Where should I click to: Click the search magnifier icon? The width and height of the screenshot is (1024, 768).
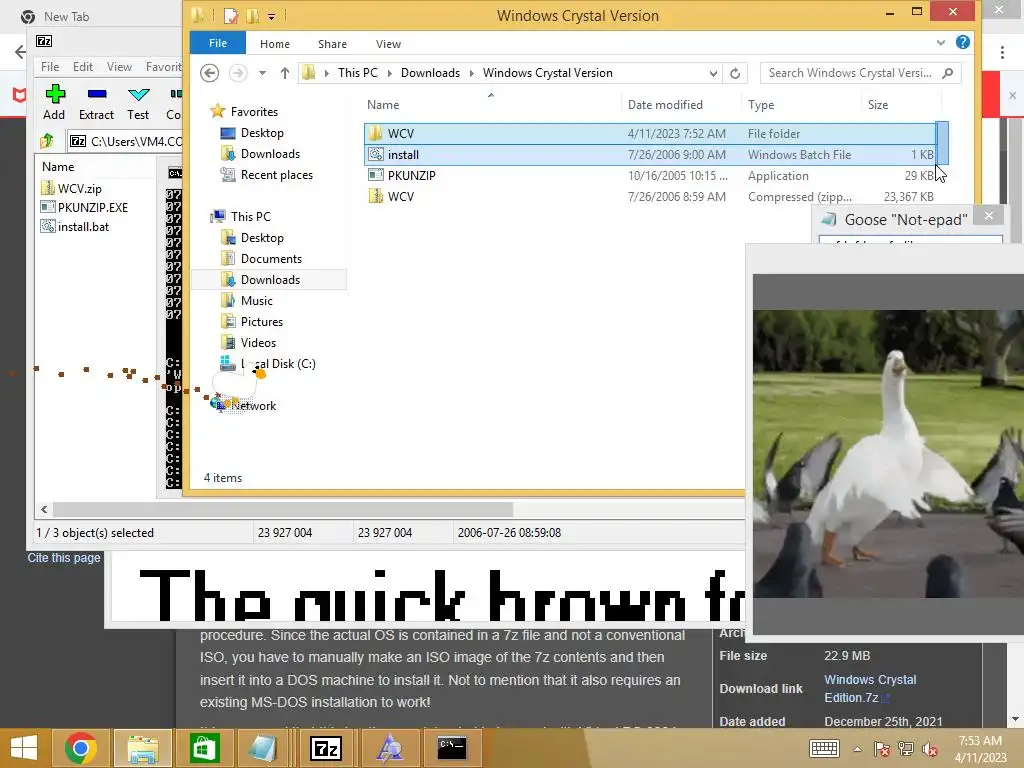coord(948,73)
